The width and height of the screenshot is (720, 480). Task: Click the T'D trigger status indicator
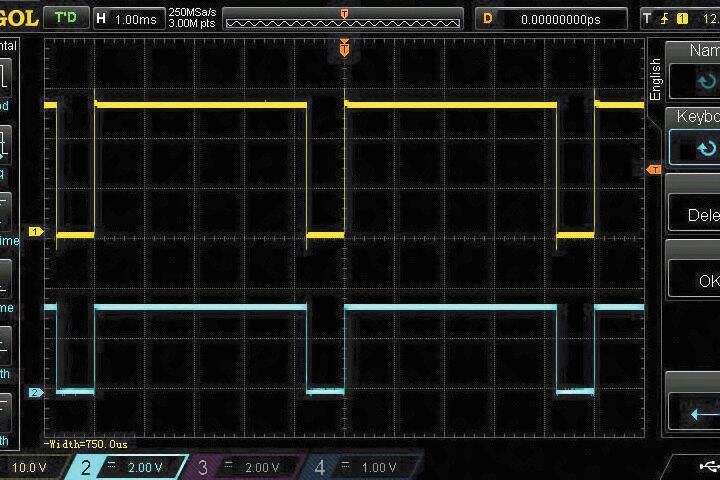point(65,18)
